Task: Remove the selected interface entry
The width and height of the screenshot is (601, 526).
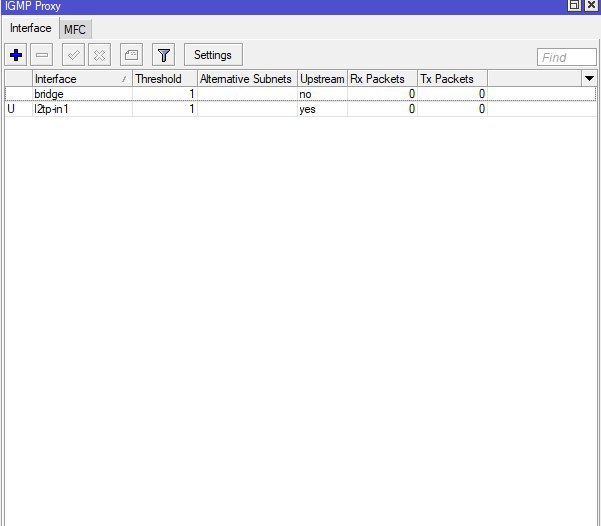Action: [41, 55]
